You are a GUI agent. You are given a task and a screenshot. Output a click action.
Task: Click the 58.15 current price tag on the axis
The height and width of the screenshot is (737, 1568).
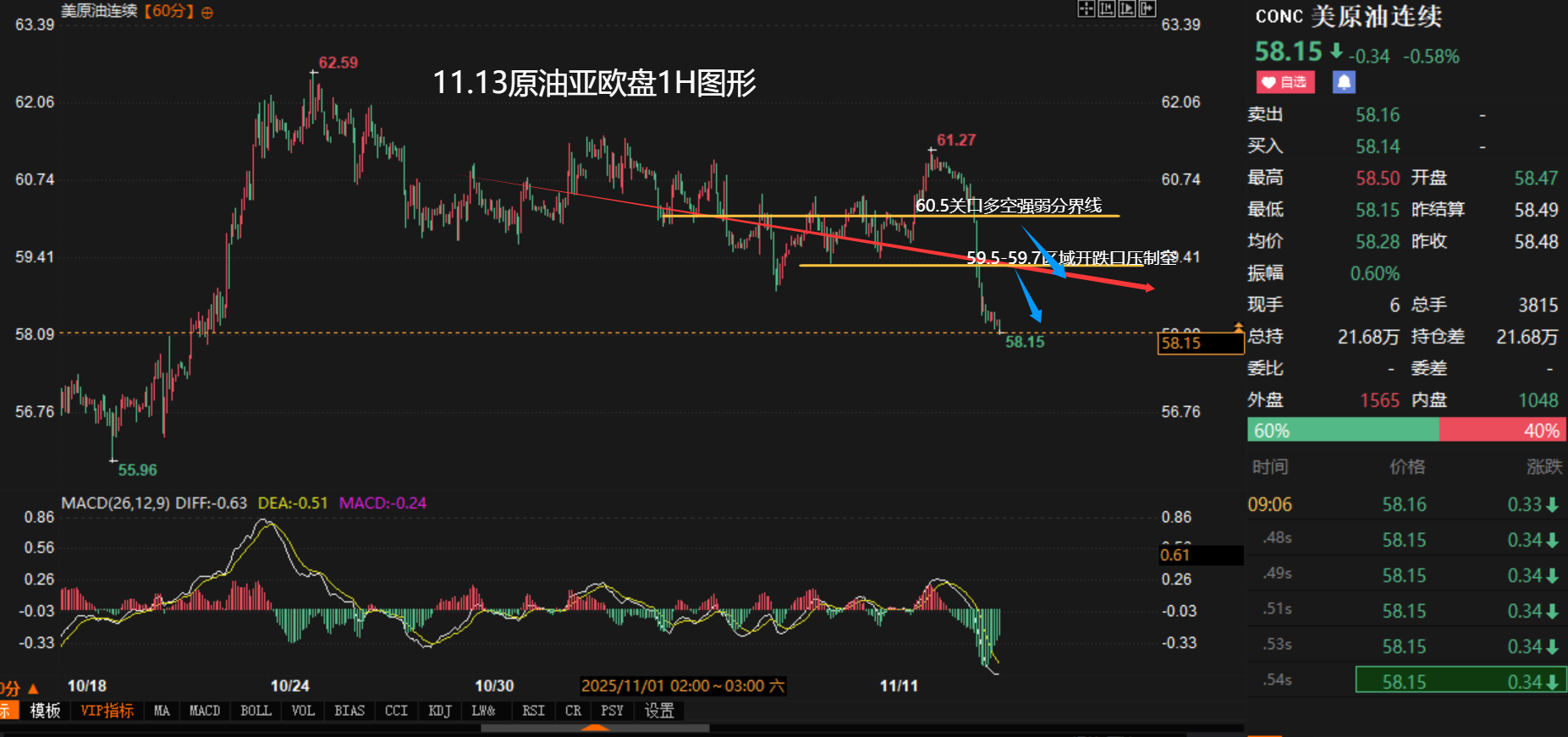pos(1199,343)
